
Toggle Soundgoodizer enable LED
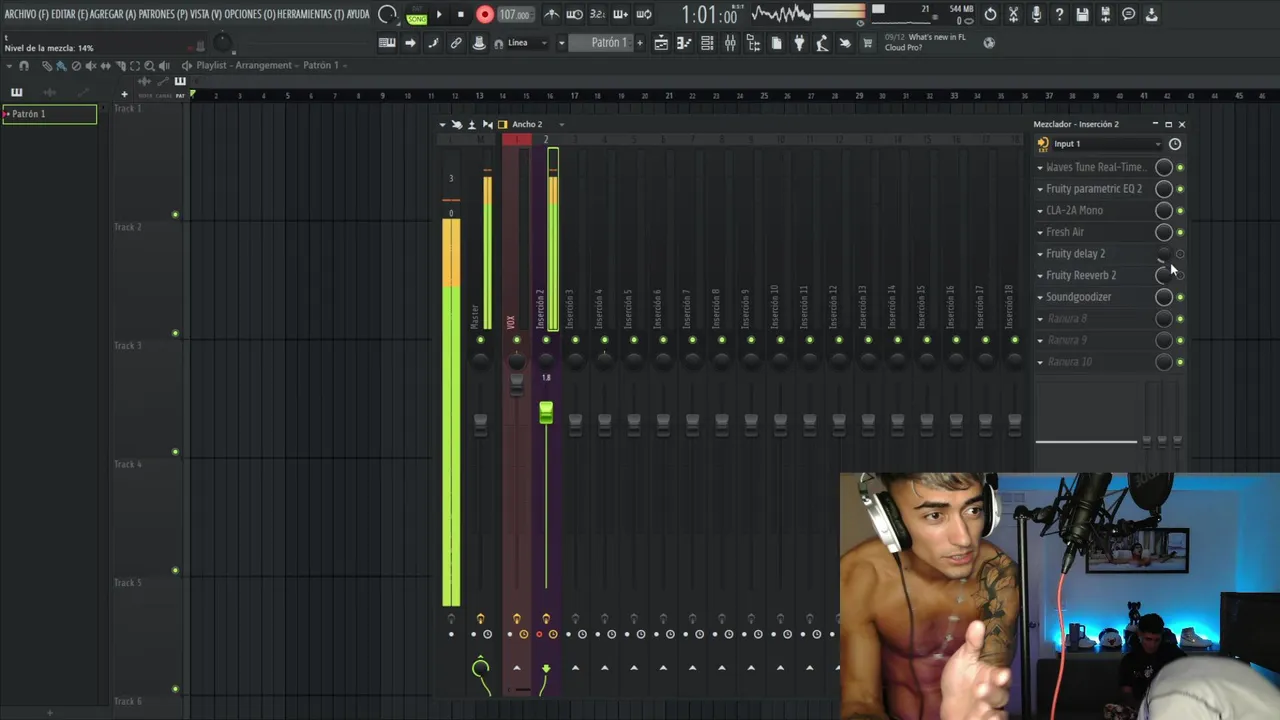[x=1180, y=297]
